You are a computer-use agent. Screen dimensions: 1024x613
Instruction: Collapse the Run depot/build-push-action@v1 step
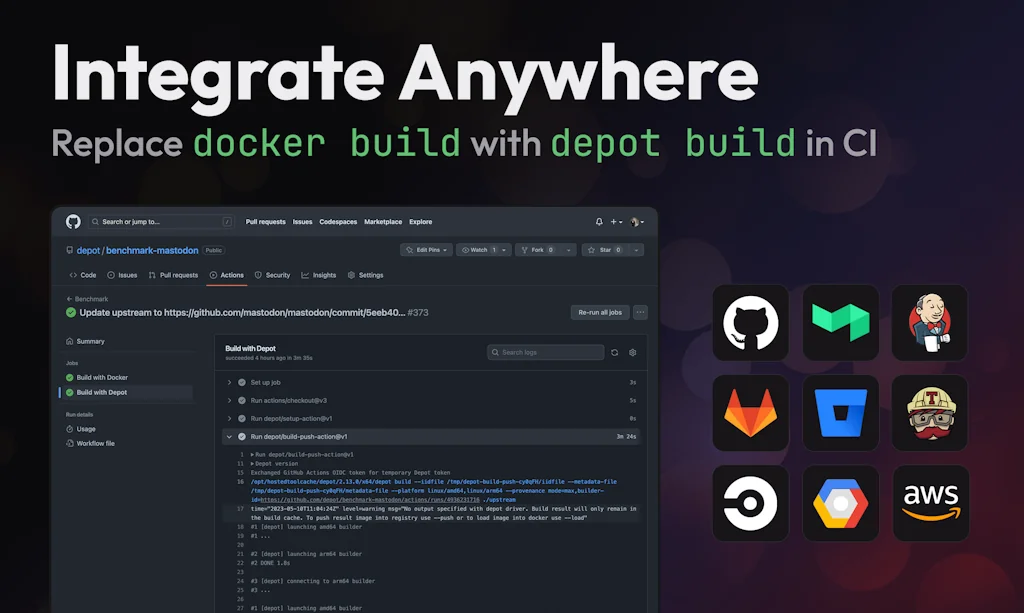(x=231, y=436)
